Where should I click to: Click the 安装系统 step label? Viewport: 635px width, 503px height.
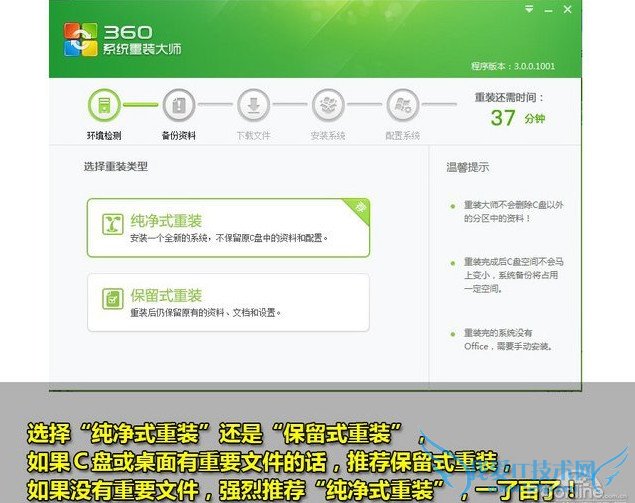point(328,136)
